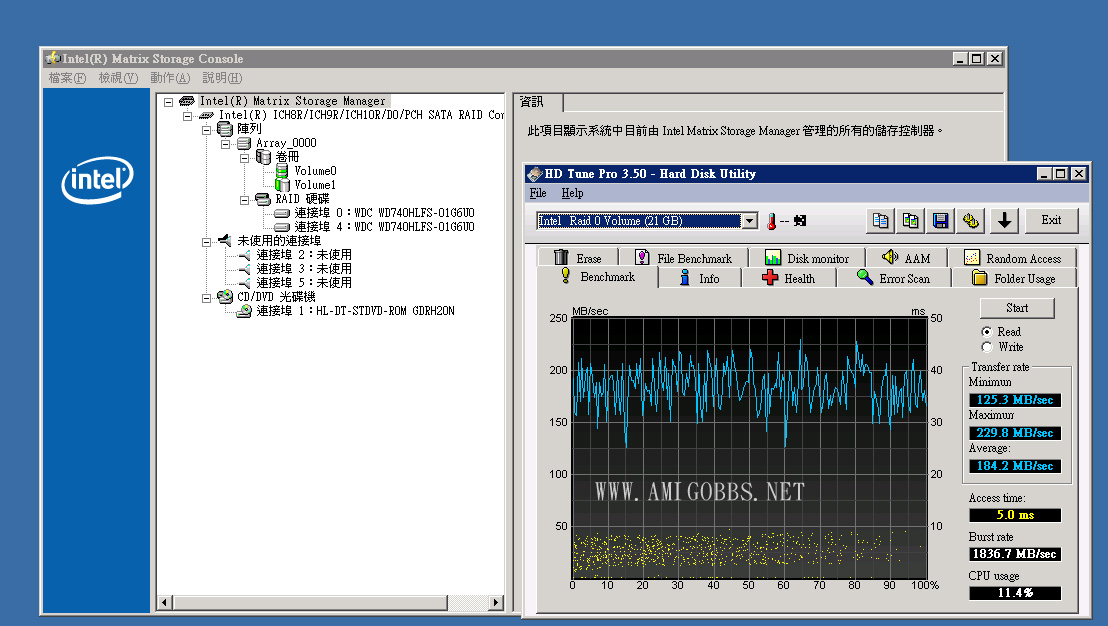This screenshot has width=1108, height=626.
Task: Collapse the CD/DVD 光碟機 tree node
Action: 207,297
